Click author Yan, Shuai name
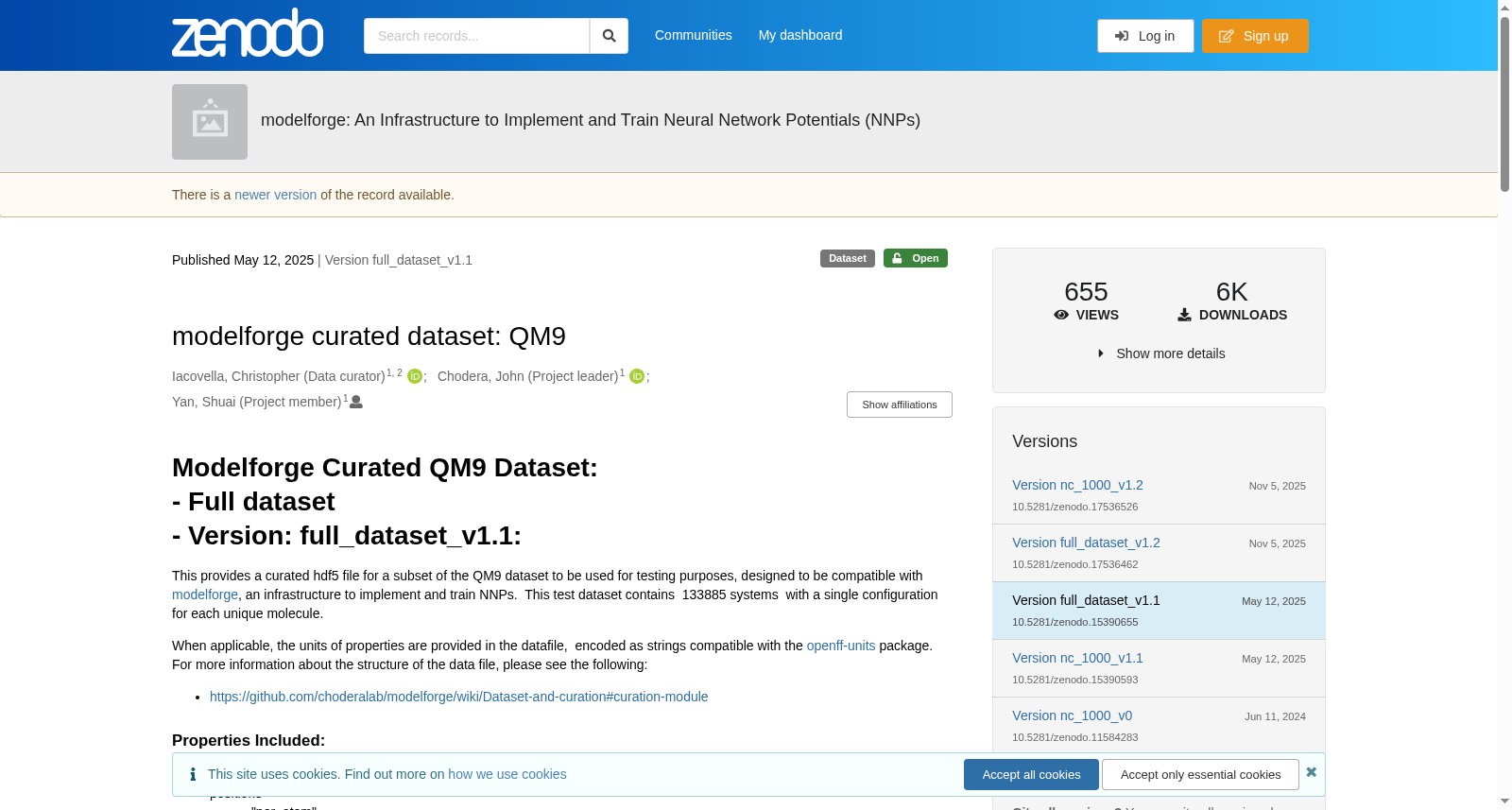The image size is (1512, 810). (257, 402)
